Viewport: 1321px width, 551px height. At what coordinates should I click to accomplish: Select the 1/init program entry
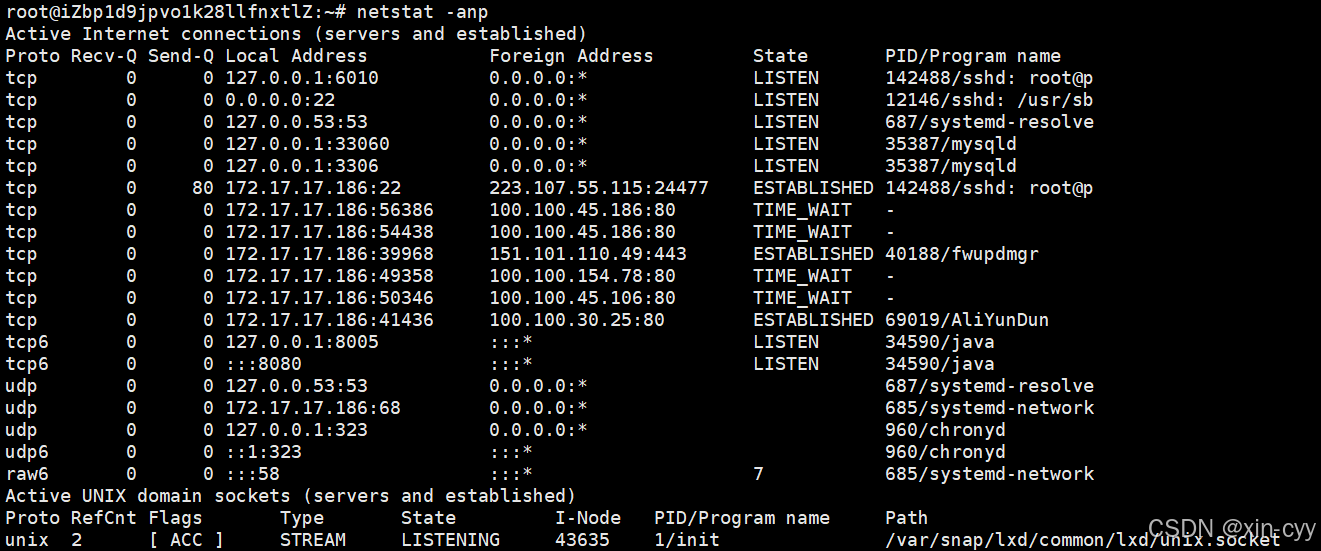click(x=687, y=540)
